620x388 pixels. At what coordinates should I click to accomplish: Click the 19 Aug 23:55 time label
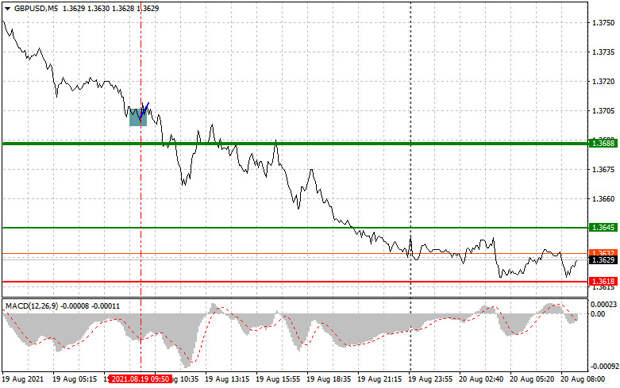click(430, 379)
